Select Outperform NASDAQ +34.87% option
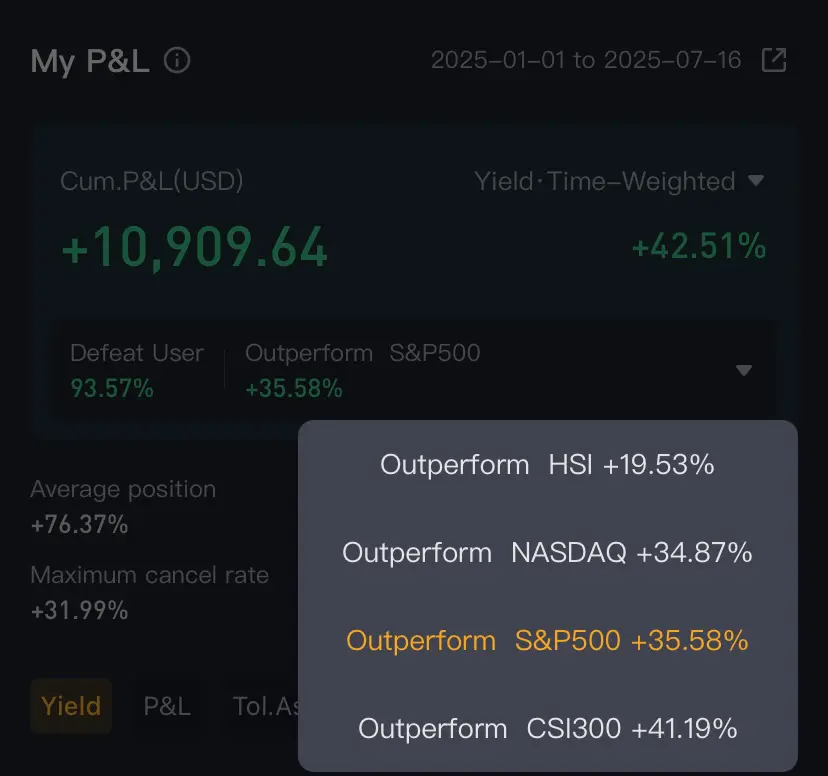The width and height of the screenshot is (828, 776). (x=547, y=553)
